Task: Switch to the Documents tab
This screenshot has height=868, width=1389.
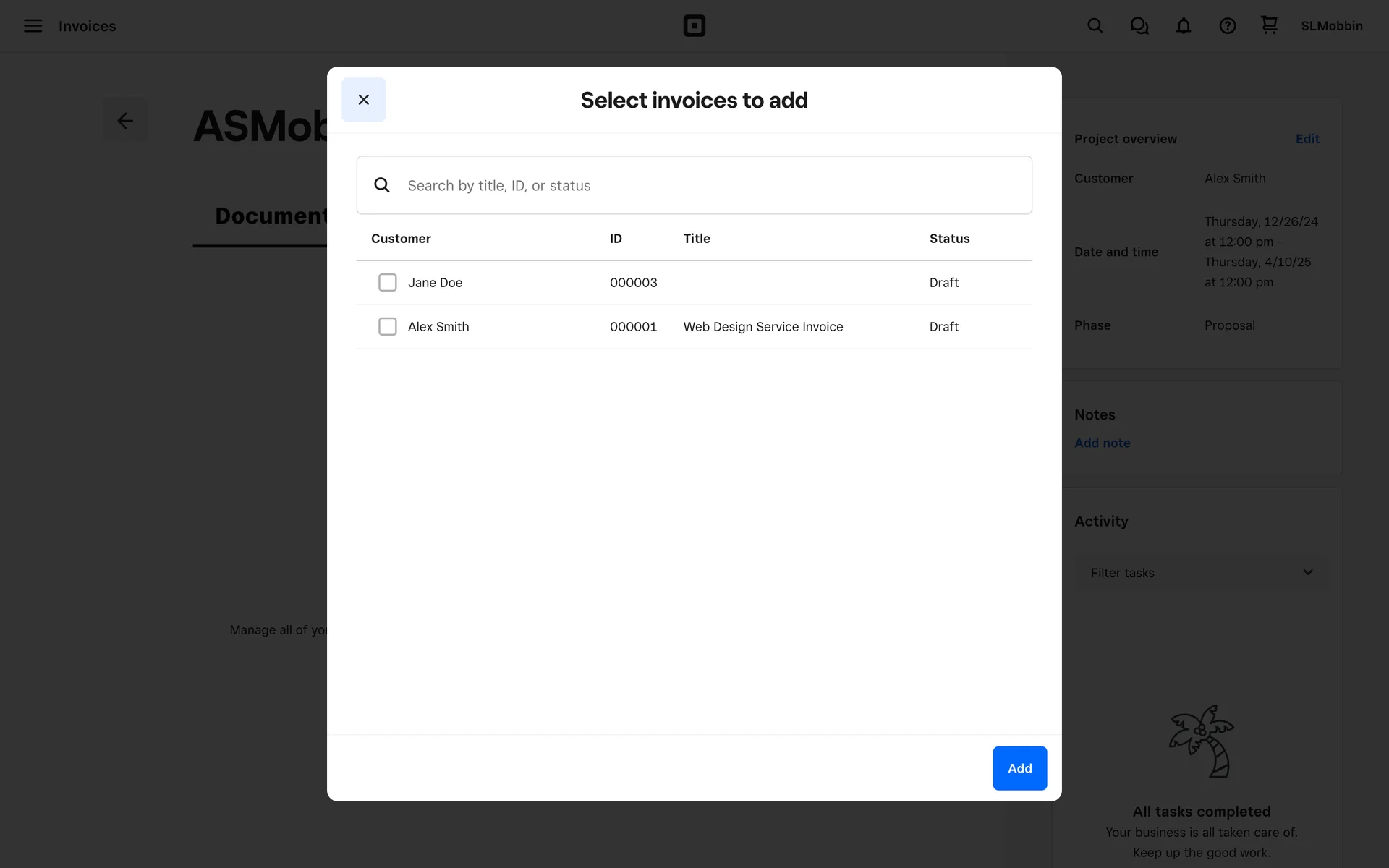Action: pyautogui.click(x=271, y=216)
